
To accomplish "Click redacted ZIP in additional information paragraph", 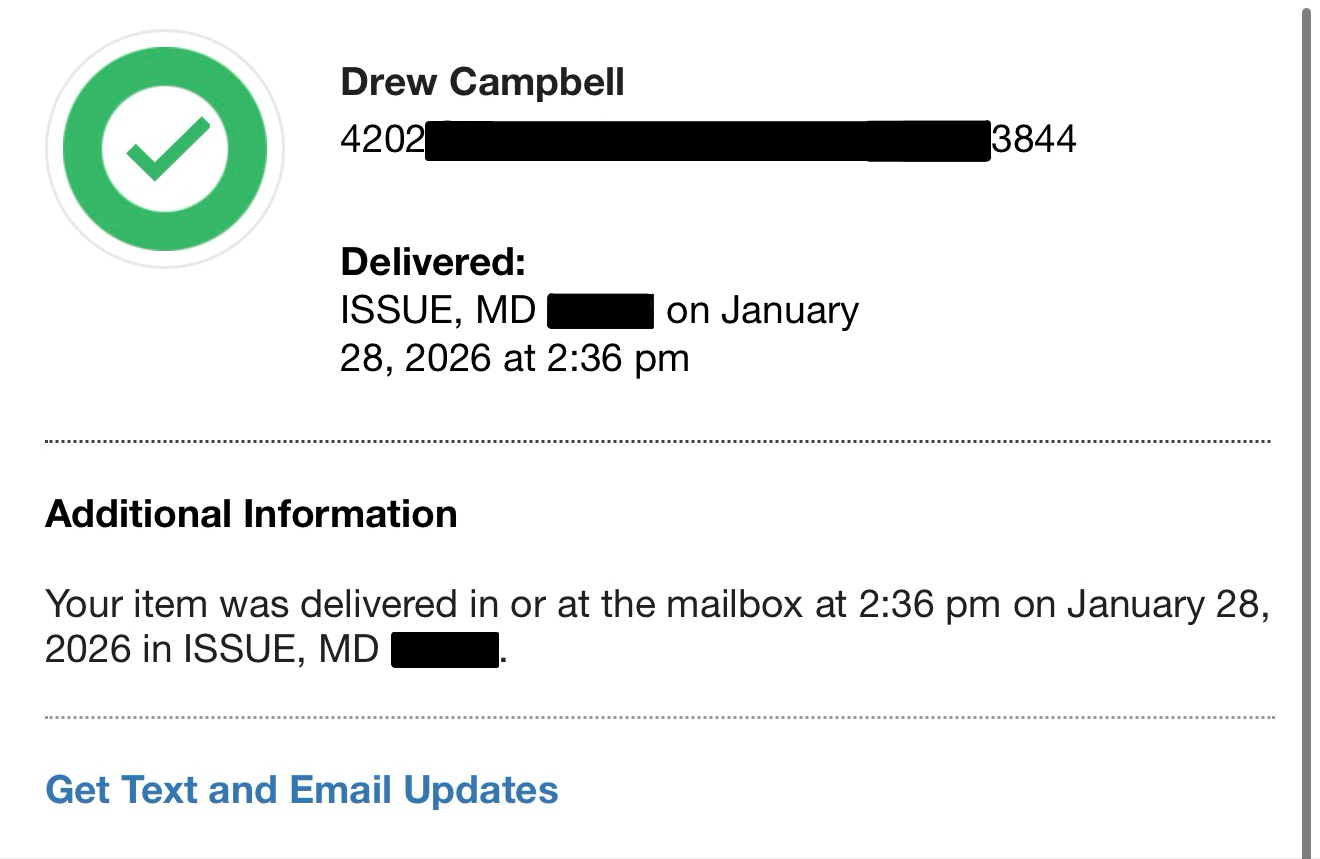I will (x=445, y=650).
